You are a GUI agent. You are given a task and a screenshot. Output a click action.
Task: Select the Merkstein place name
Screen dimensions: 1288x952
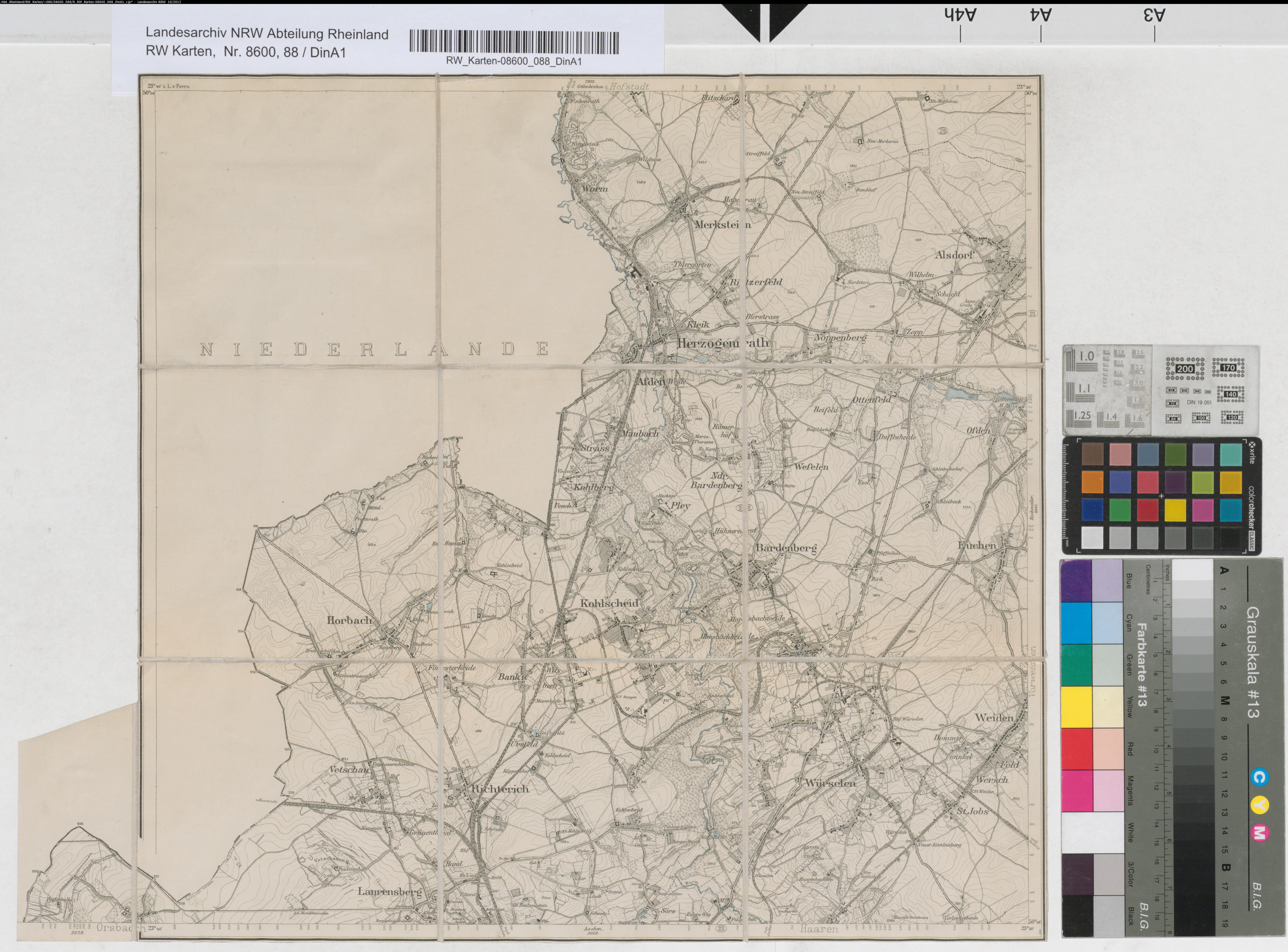point(723,225)
